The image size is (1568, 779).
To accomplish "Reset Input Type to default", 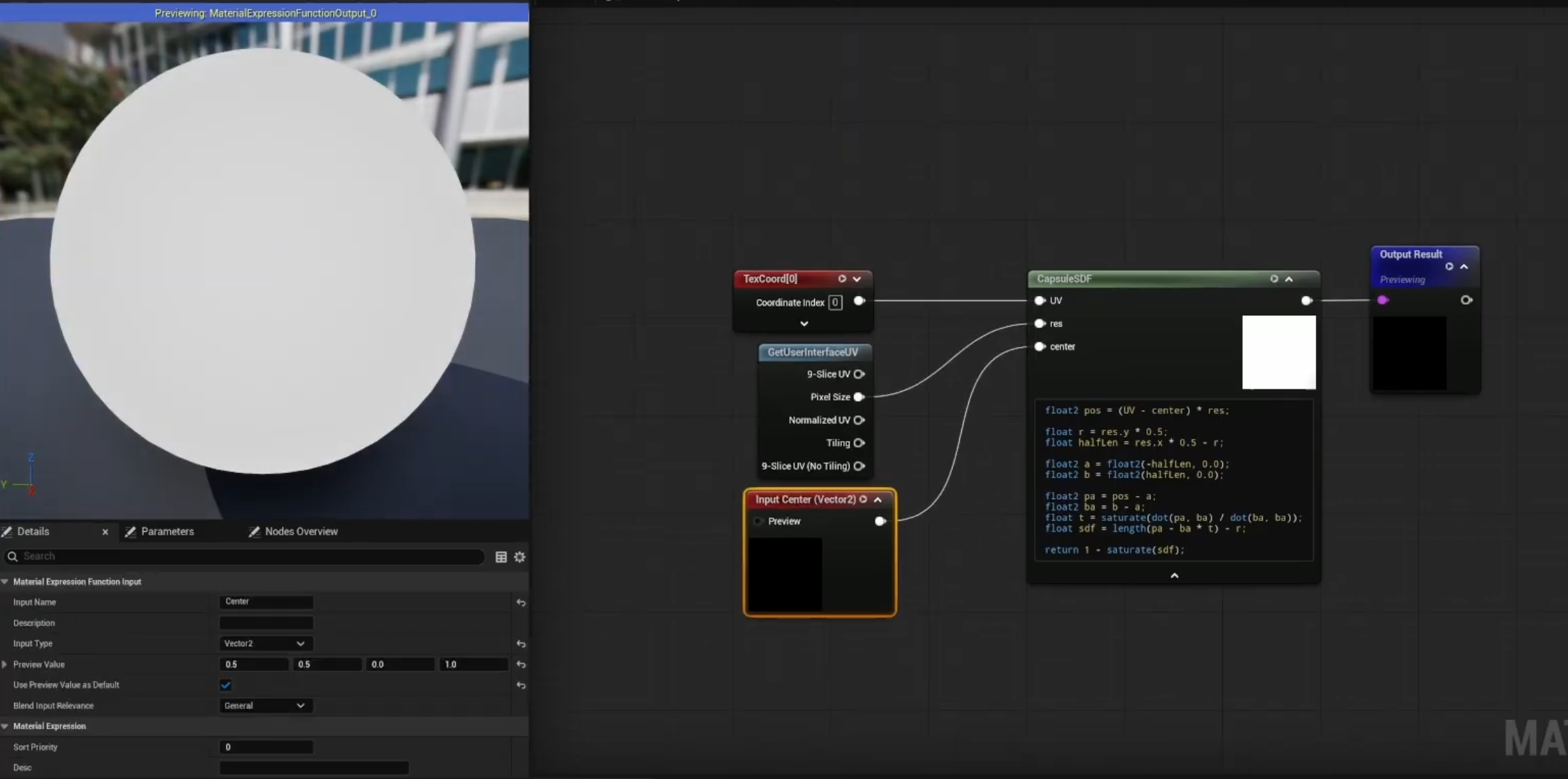I will pyautogui.click(x=521, y=644).
